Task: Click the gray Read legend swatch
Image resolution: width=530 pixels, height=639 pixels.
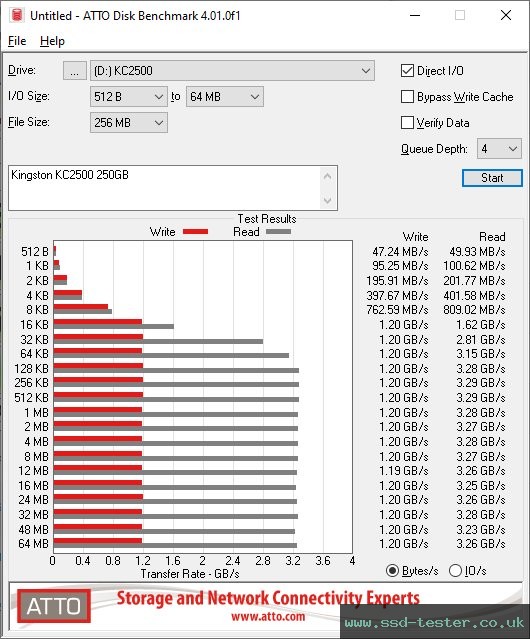Action: point(279,231)
